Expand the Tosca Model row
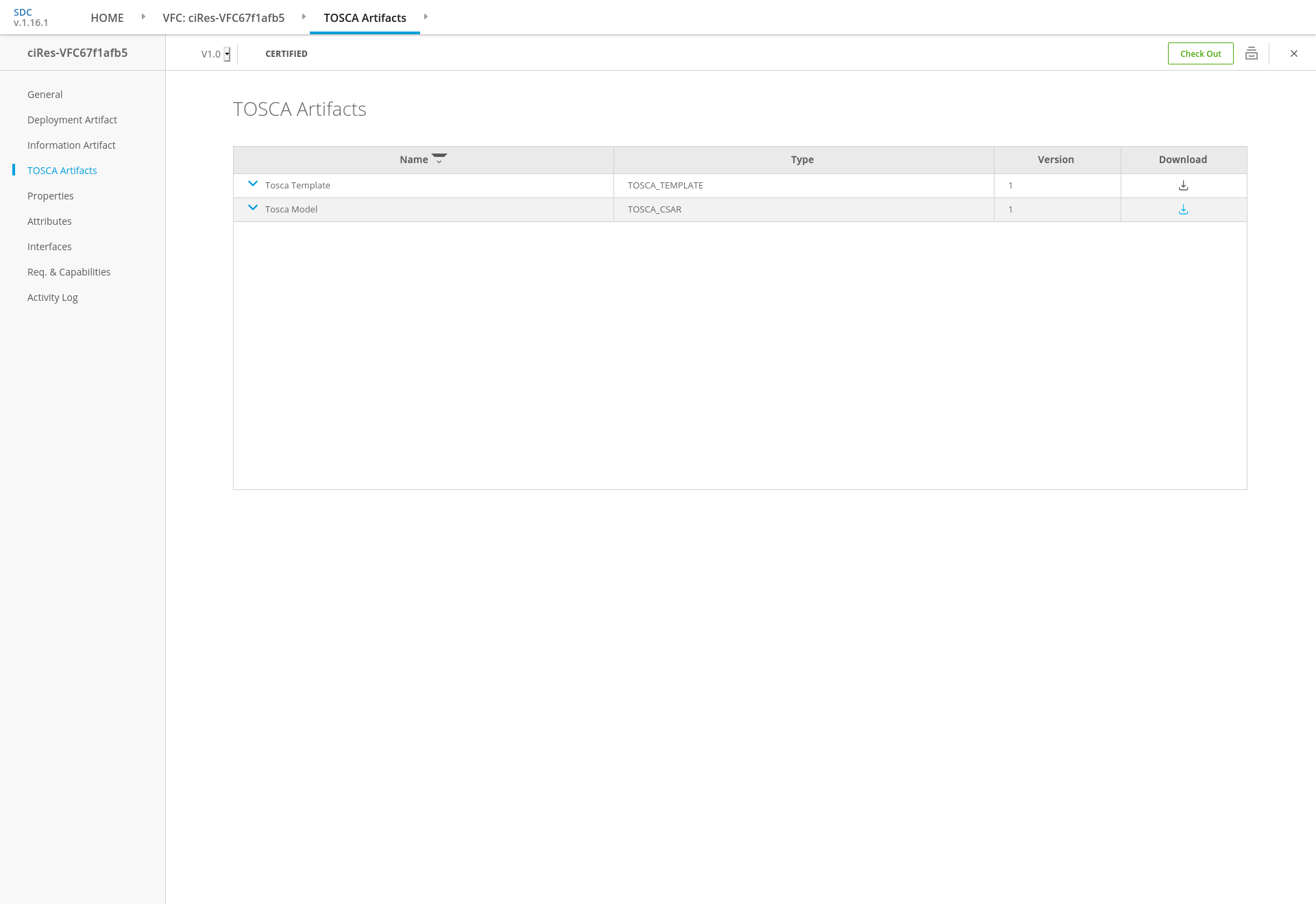This screenshot has width=1316, height=904. tap(253, 208)
